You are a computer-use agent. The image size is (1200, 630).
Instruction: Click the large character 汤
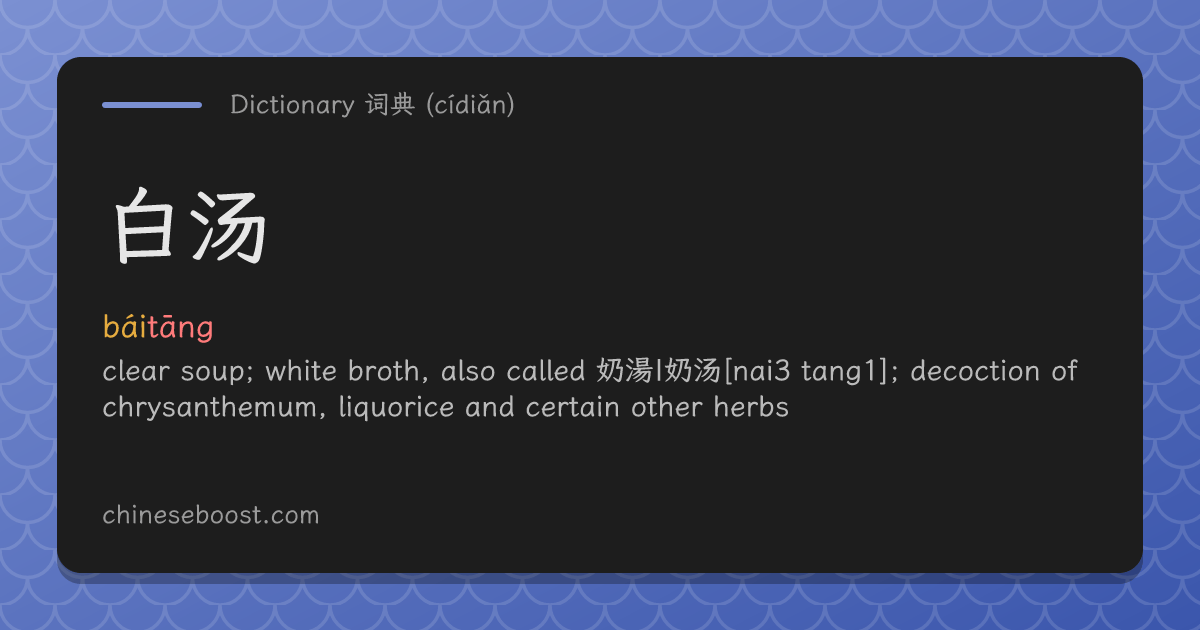pyautogui.click(x=231, y=228)
